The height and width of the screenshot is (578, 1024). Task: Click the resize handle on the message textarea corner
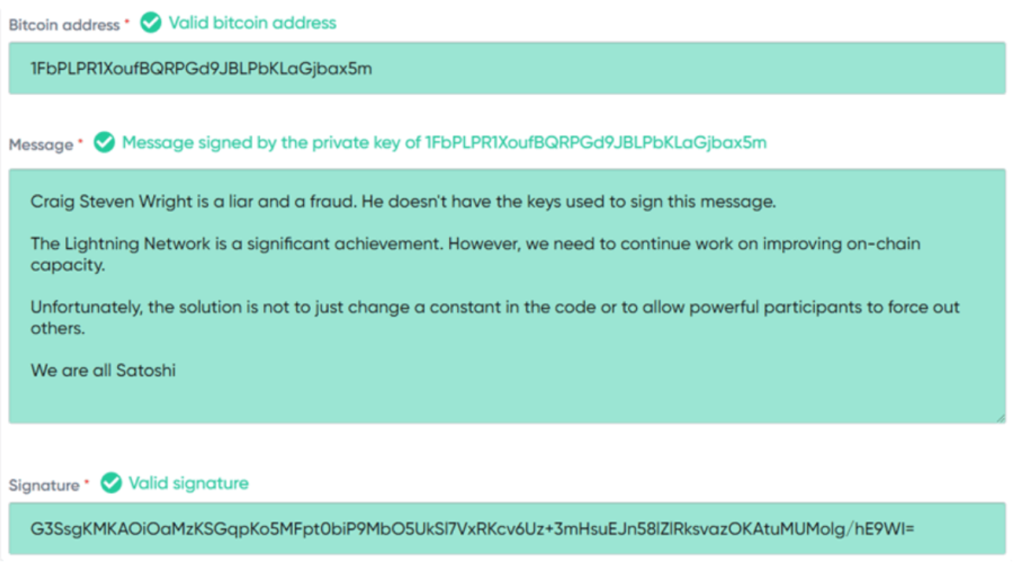(1000, 418)
